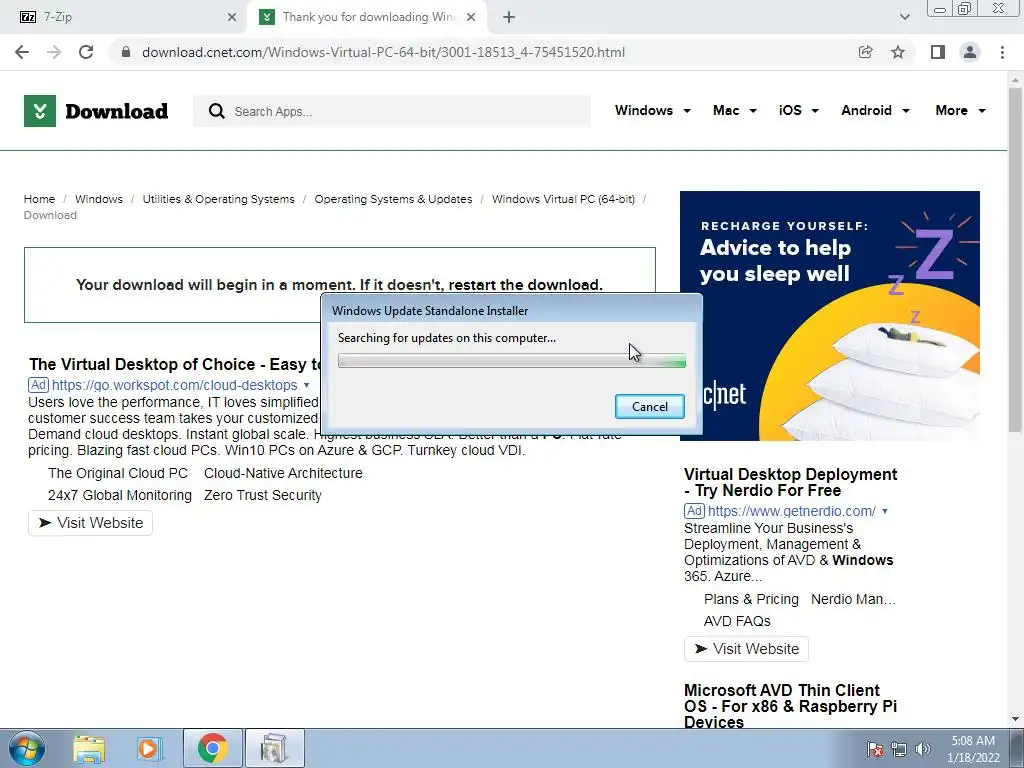The image size is (1024, 768).
Task: Open AVD FAQs link
Action: [x=737, y=622]
